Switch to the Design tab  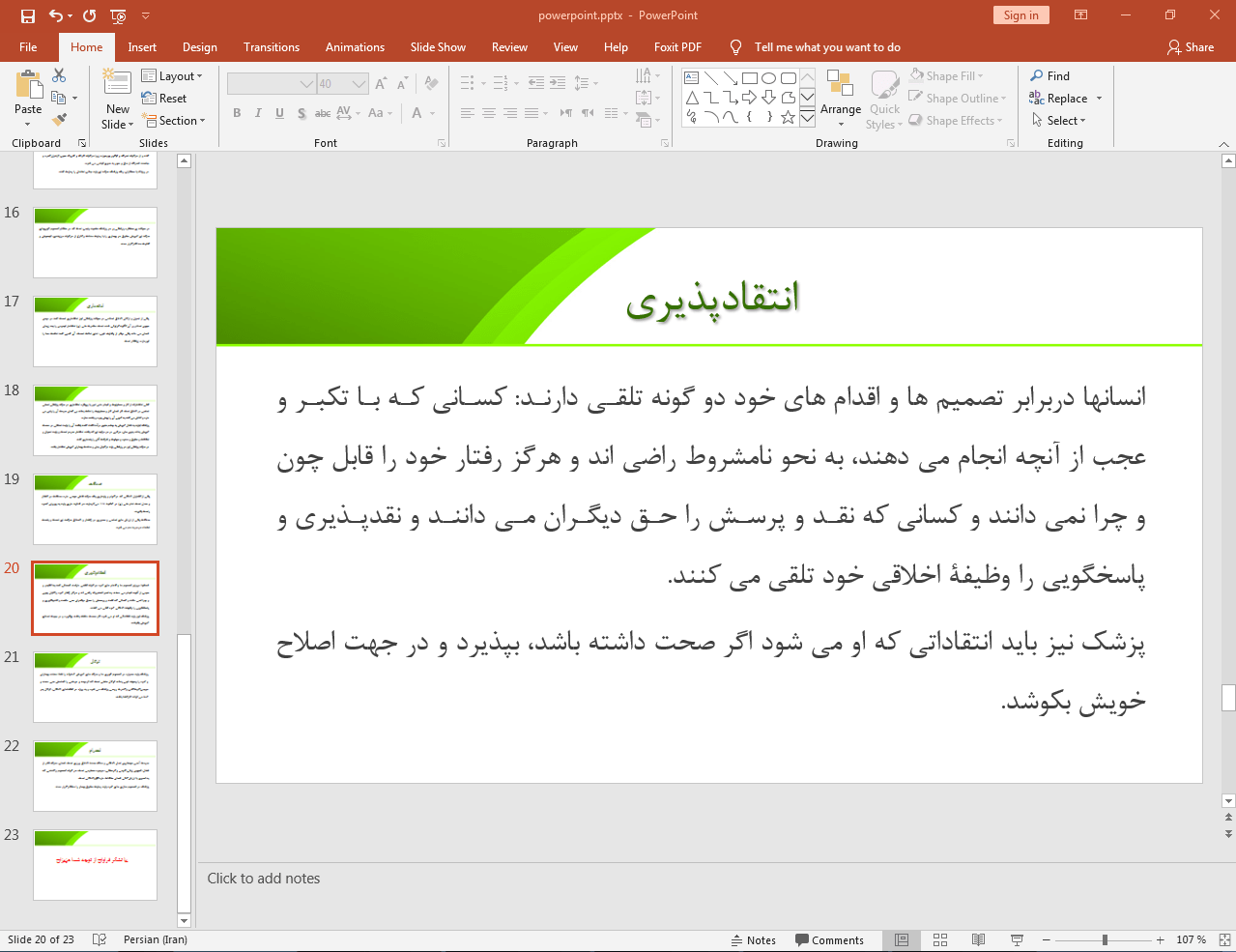point(200,47)
